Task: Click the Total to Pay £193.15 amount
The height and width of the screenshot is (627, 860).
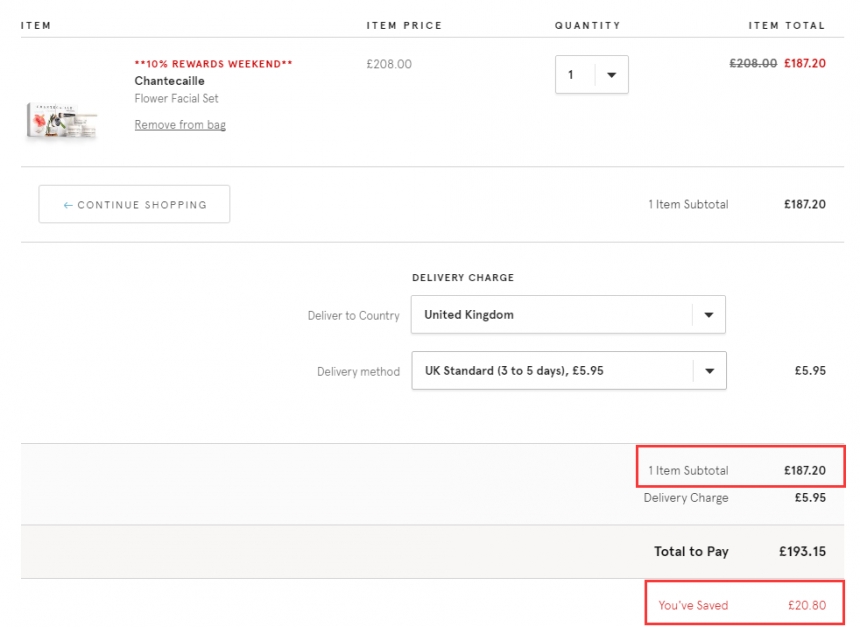Action: coord(802,551)
